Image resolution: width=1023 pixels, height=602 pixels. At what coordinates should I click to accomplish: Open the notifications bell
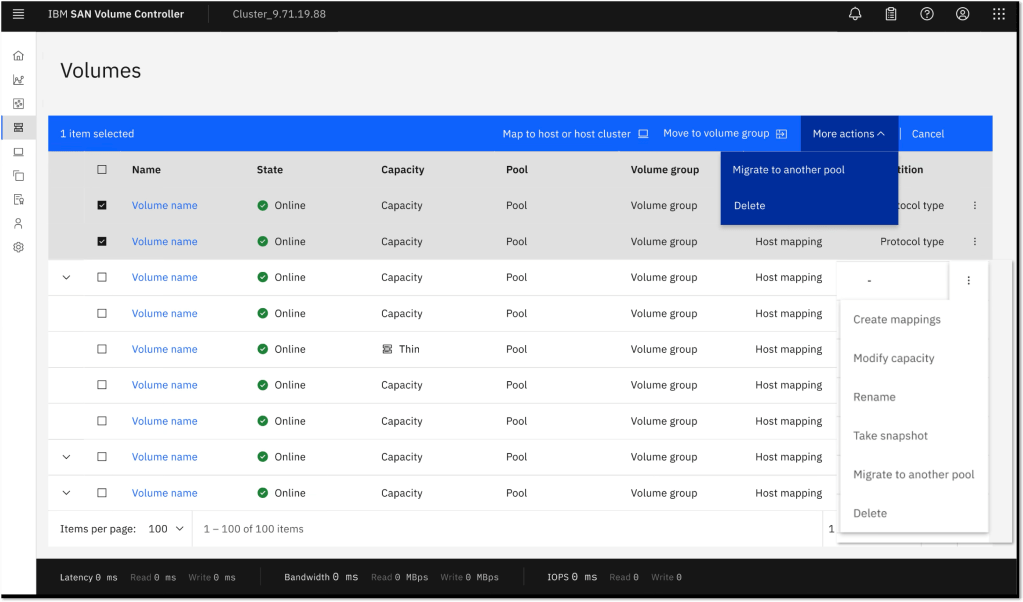coord(855,14)
